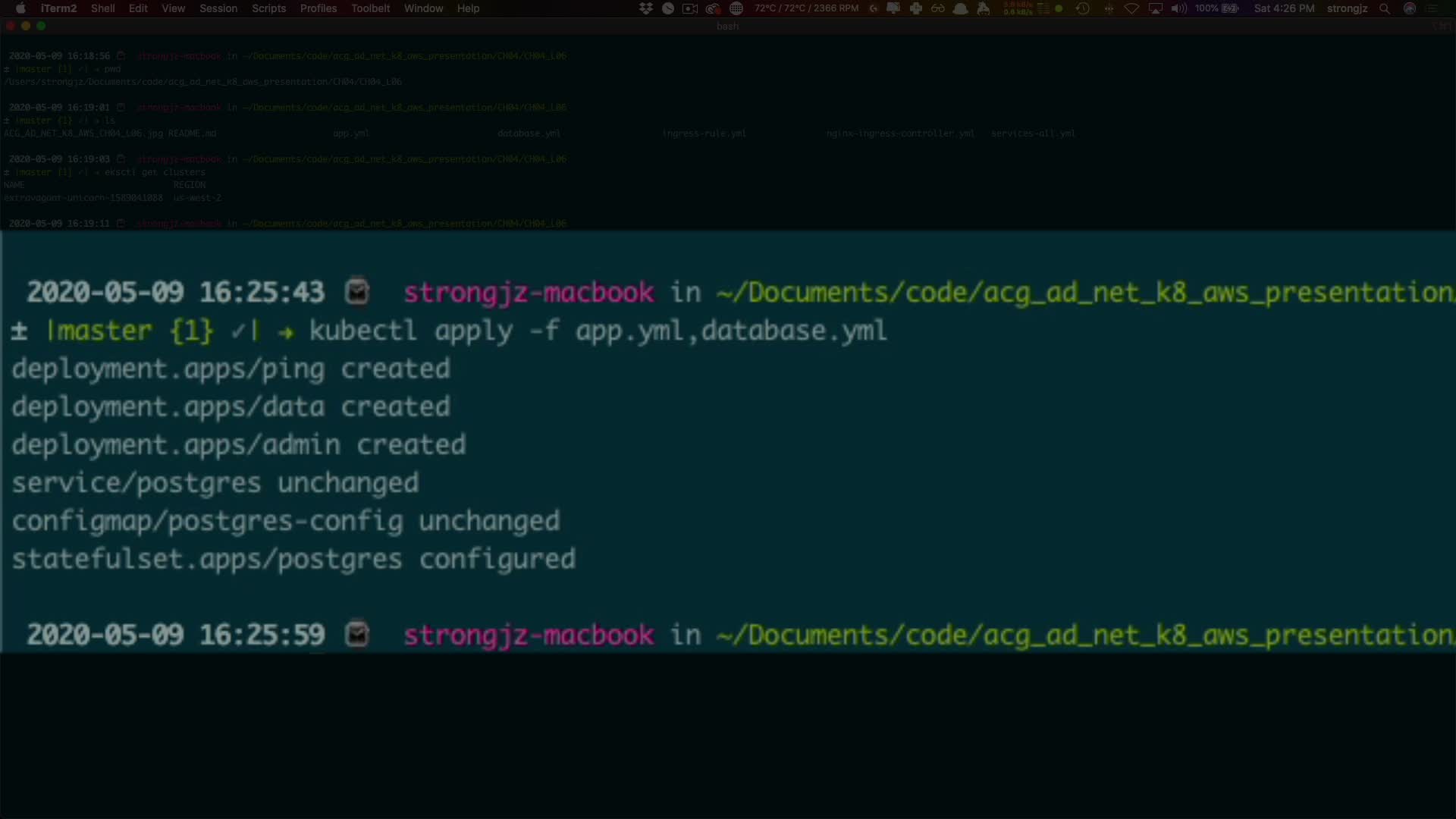Open the Session menu
Image resolution: width=1456 pixels, height=819 pixels.
point(218,8)
